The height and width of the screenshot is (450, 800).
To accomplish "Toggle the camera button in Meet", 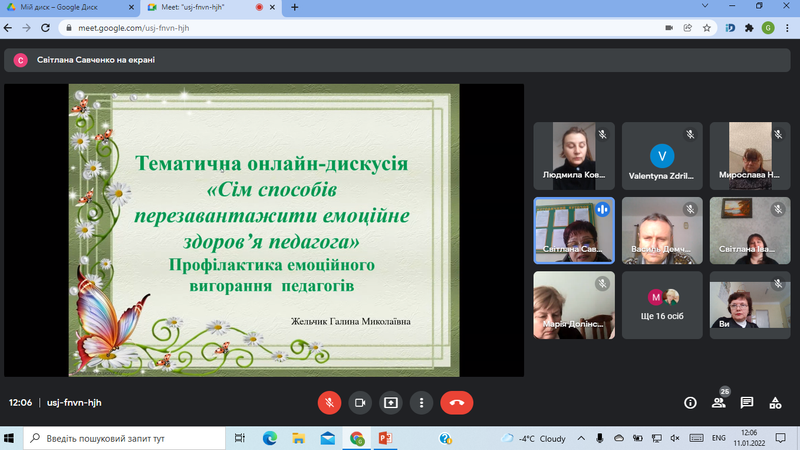I will pyautogui.click(x=360, y=403).
